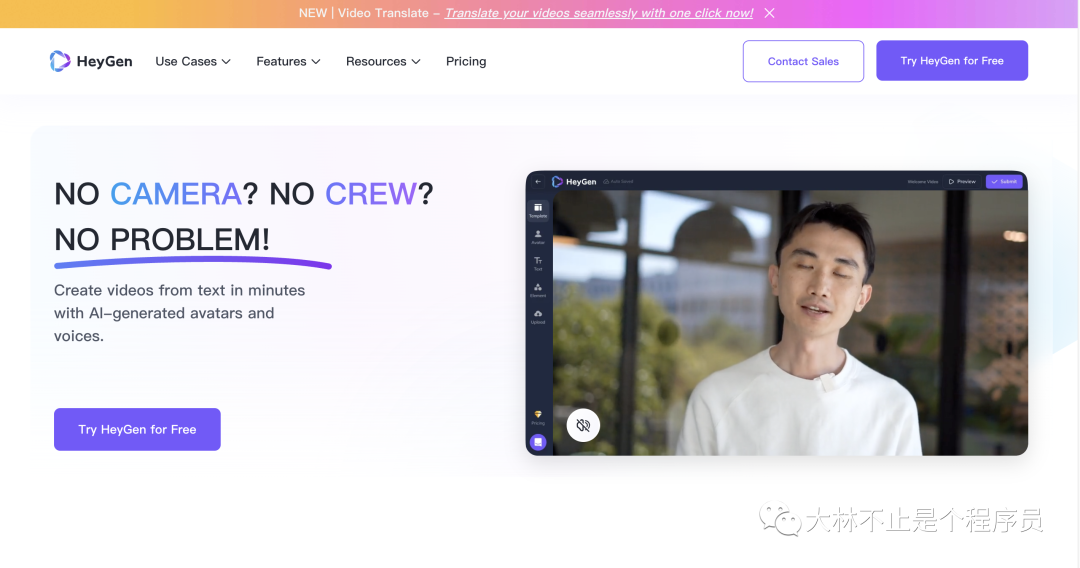Click the demo video of the avatar
The height and width of the screenshot is (568, 1080).
790,322
